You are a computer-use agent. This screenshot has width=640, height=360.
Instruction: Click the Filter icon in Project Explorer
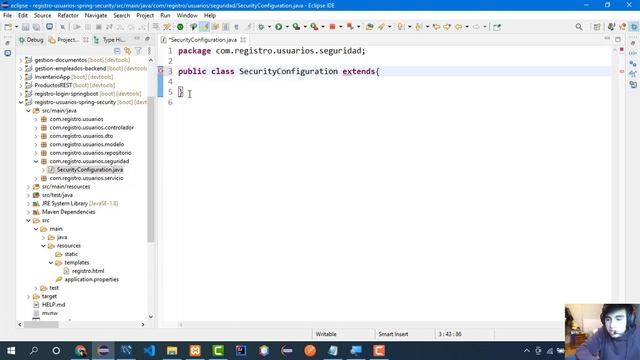tap(138, 51)
